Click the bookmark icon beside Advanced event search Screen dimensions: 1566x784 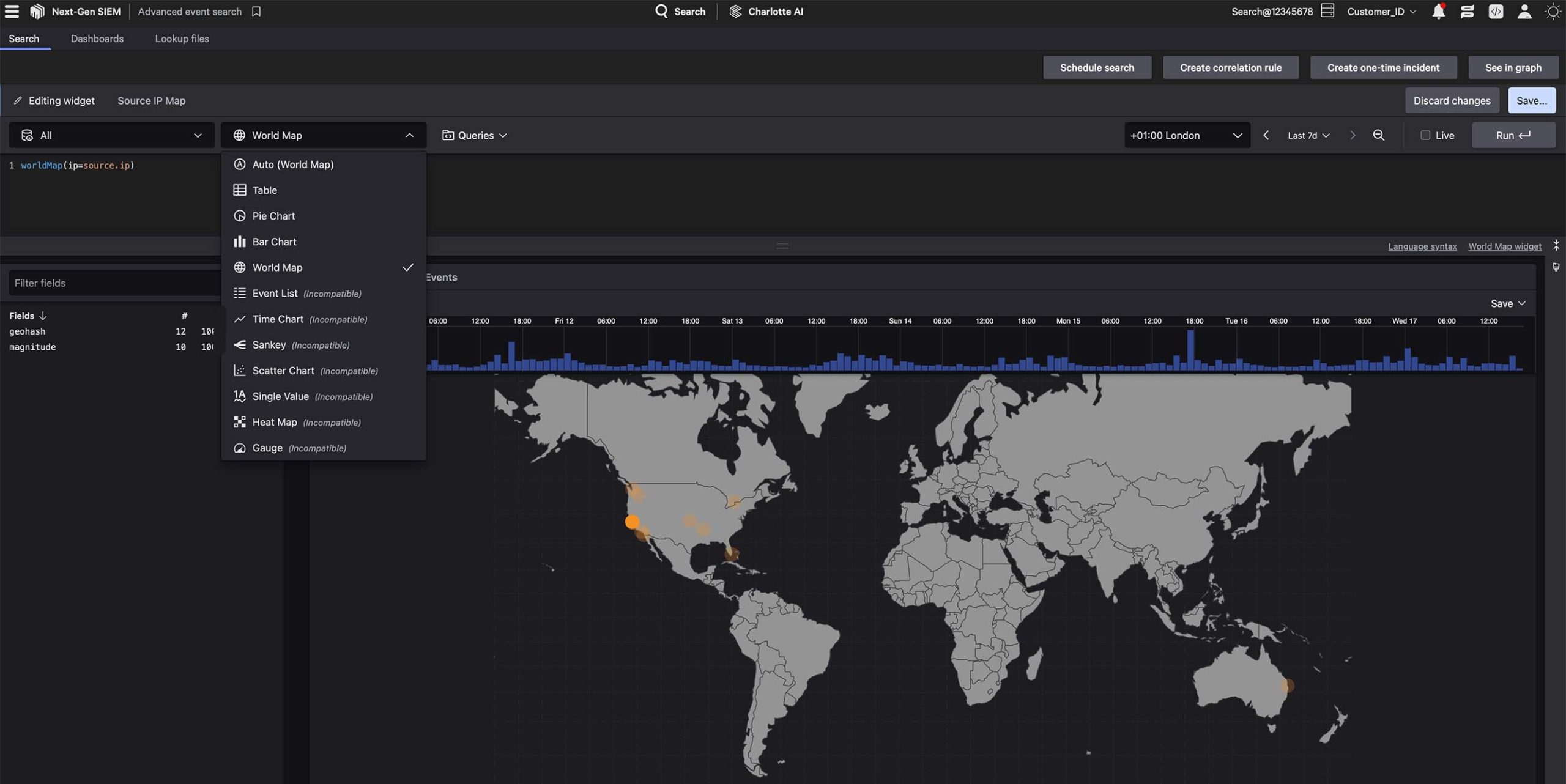pyautogui.click(x=256, y=12)
